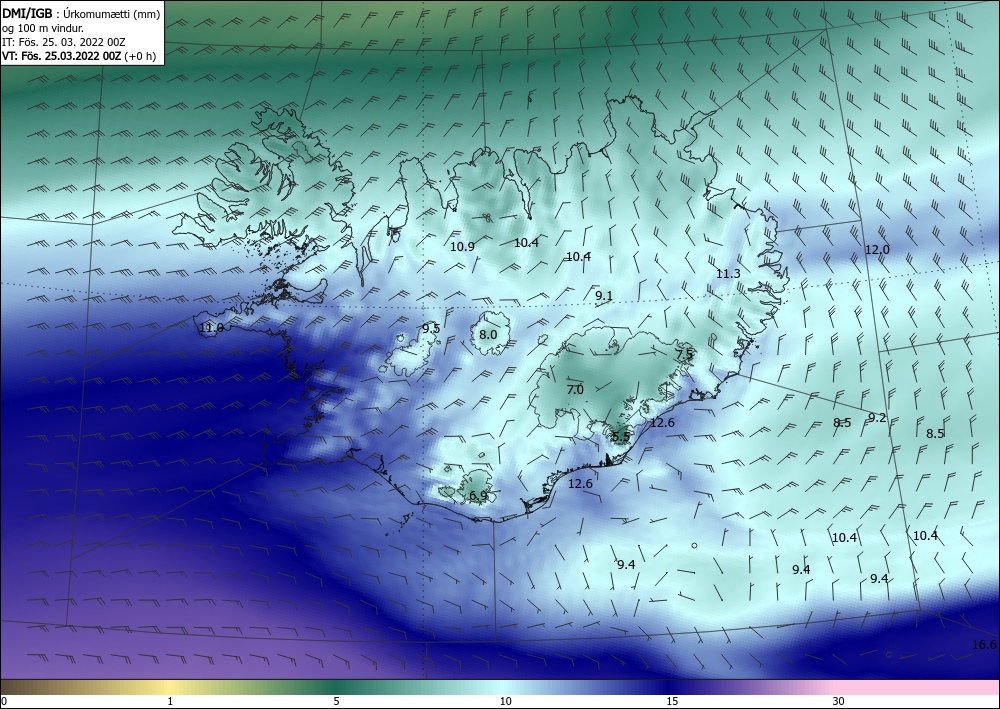
Task: Click the 'IT: Fös. 25. 03. 2022 00Z' line
Action: (x=64, y=42)
